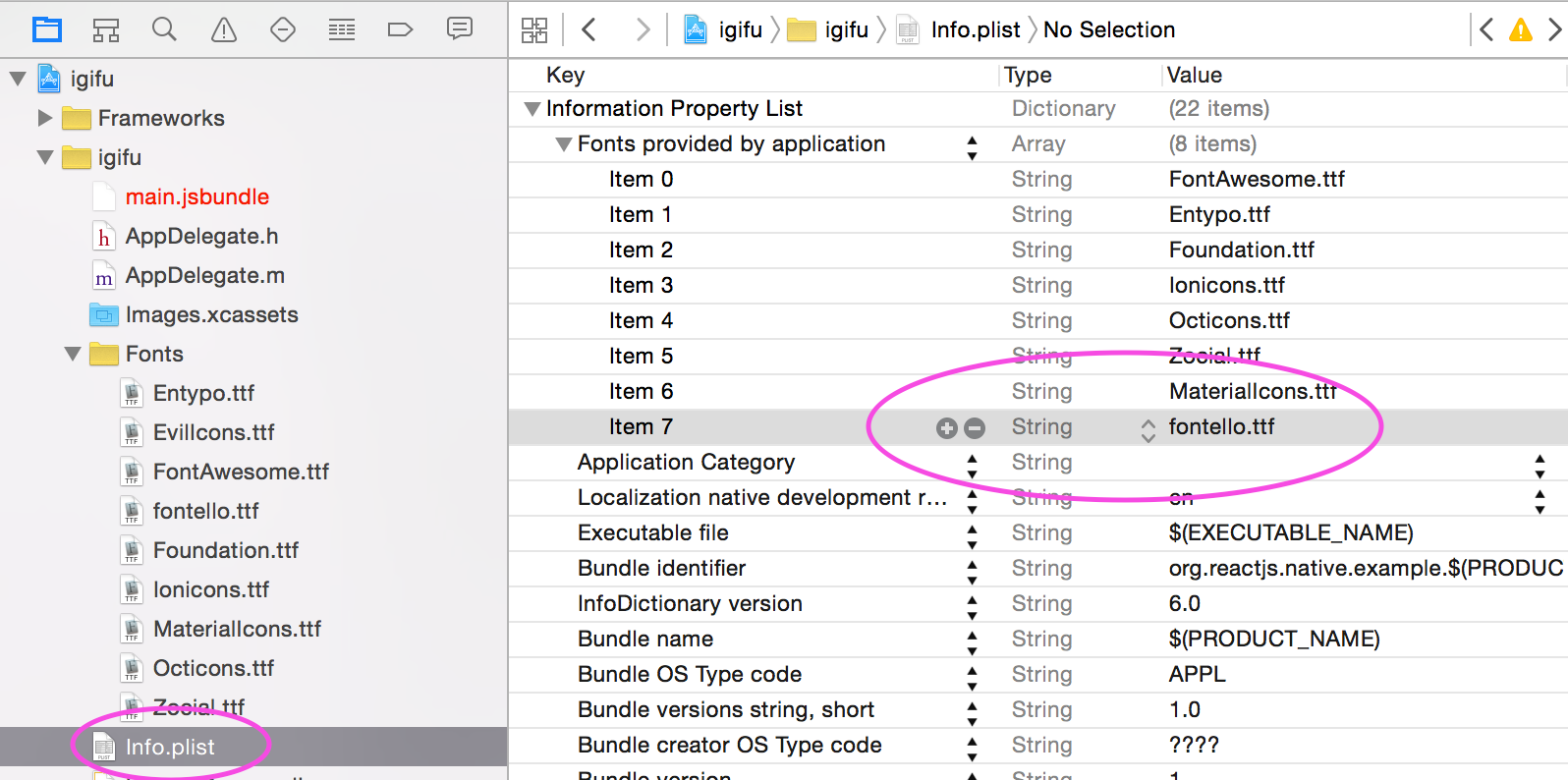Open the related items grid menu
1568x780 pixels.
(534, 29)
